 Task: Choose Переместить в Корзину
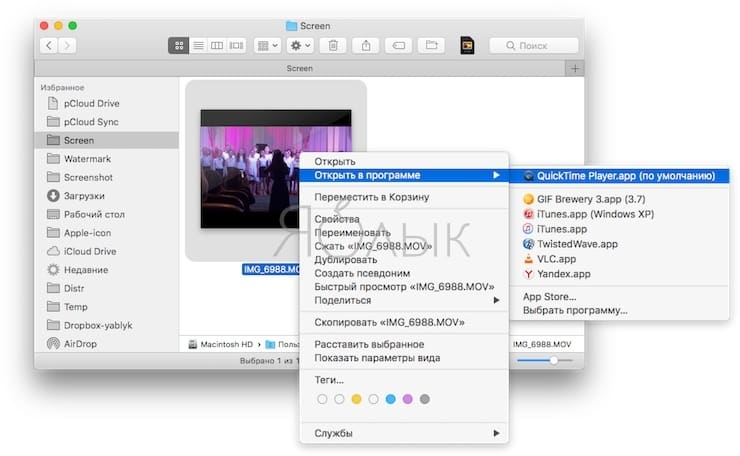pos(404,197)
